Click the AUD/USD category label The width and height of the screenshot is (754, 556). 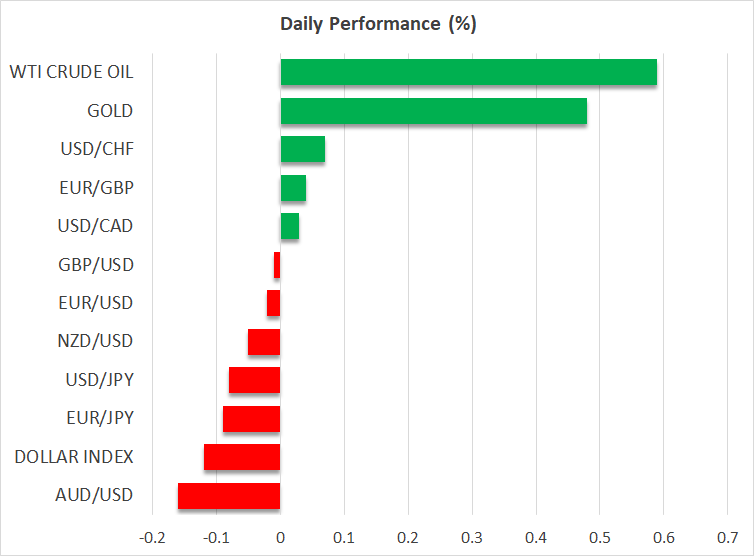pos(97,496)
